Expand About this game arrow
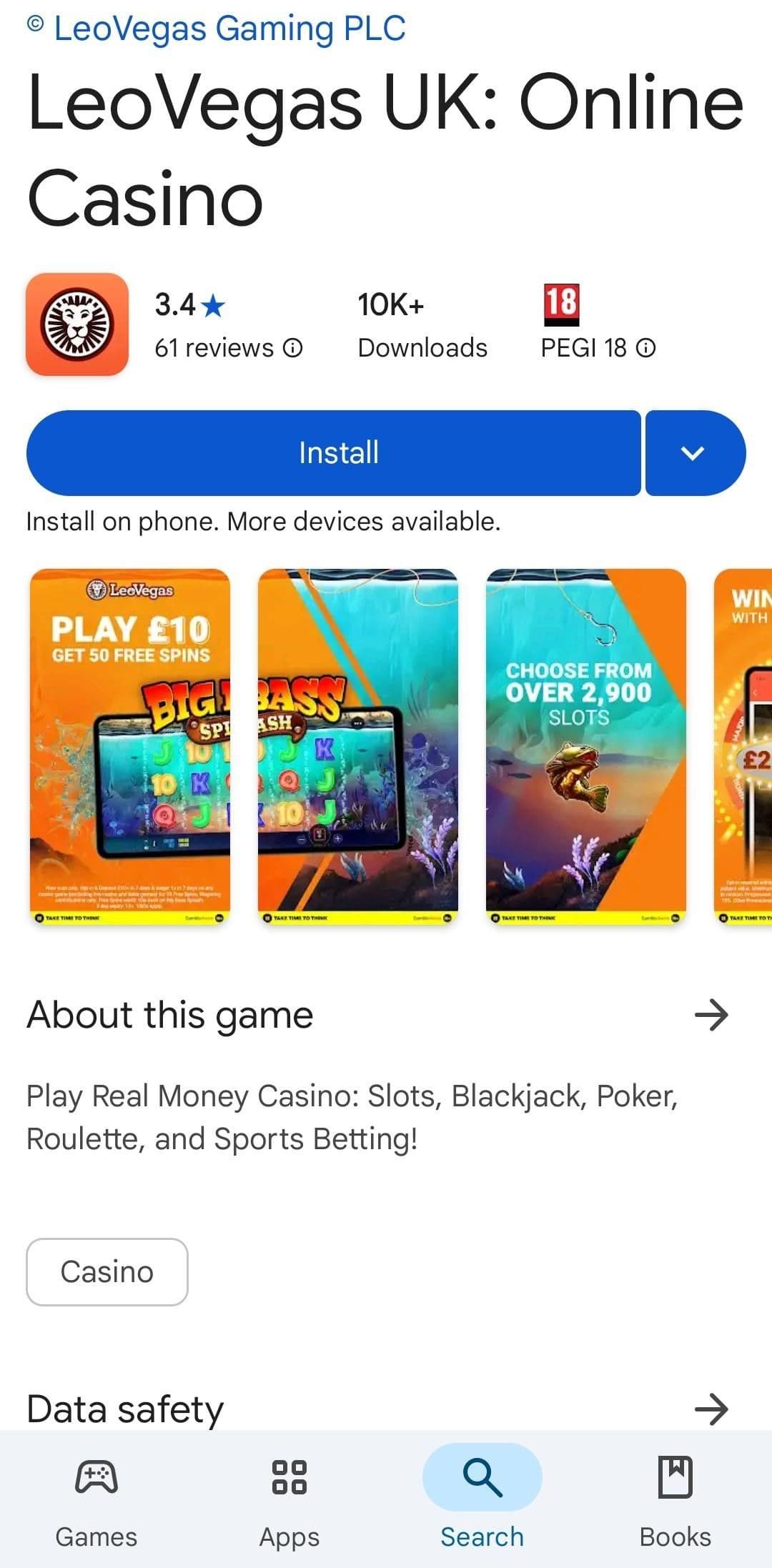The height and width of the screenshot is (1568, 772). point(711,1015)
